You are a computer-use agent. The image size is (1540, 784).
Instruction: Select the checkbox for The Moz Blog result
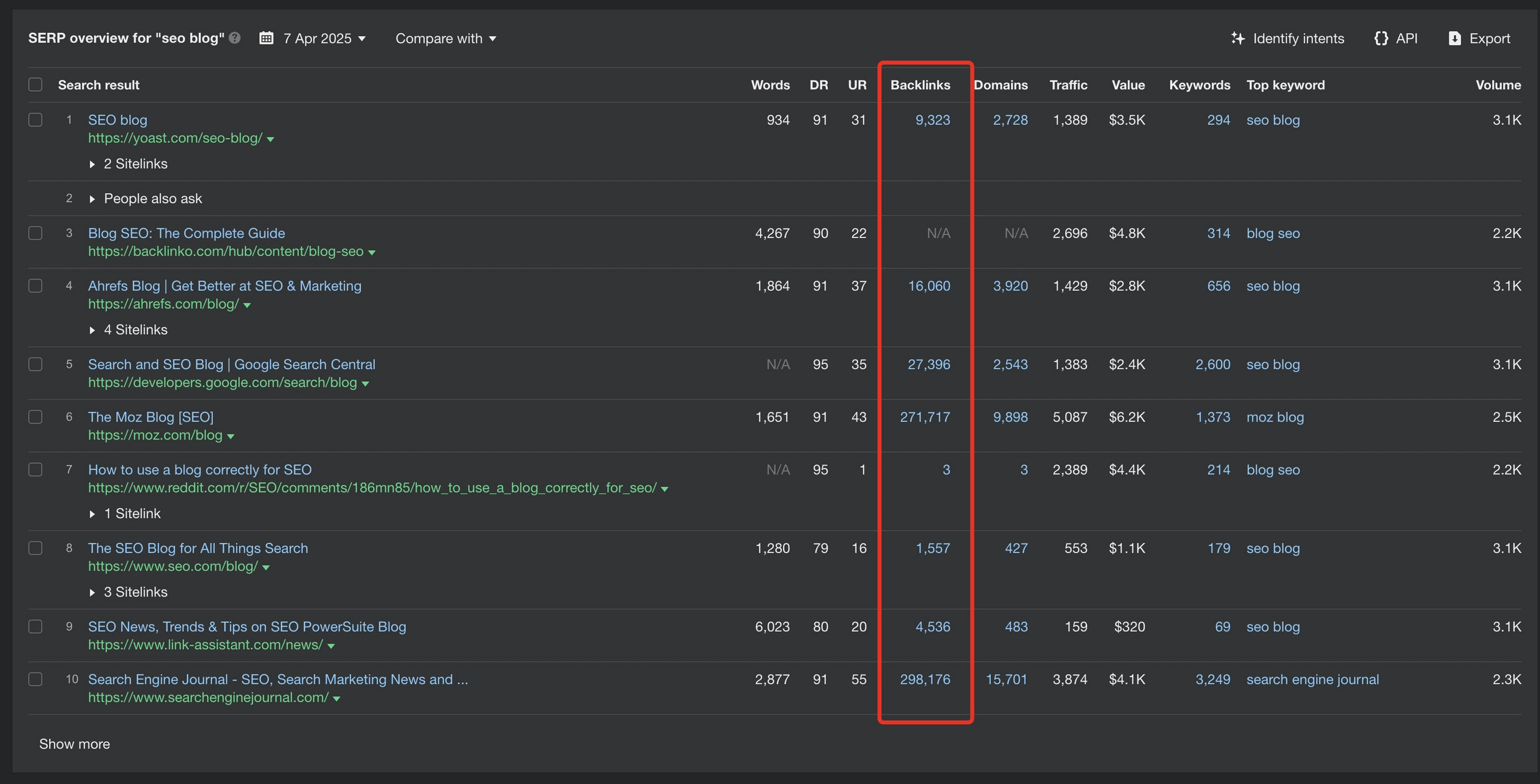35,417
